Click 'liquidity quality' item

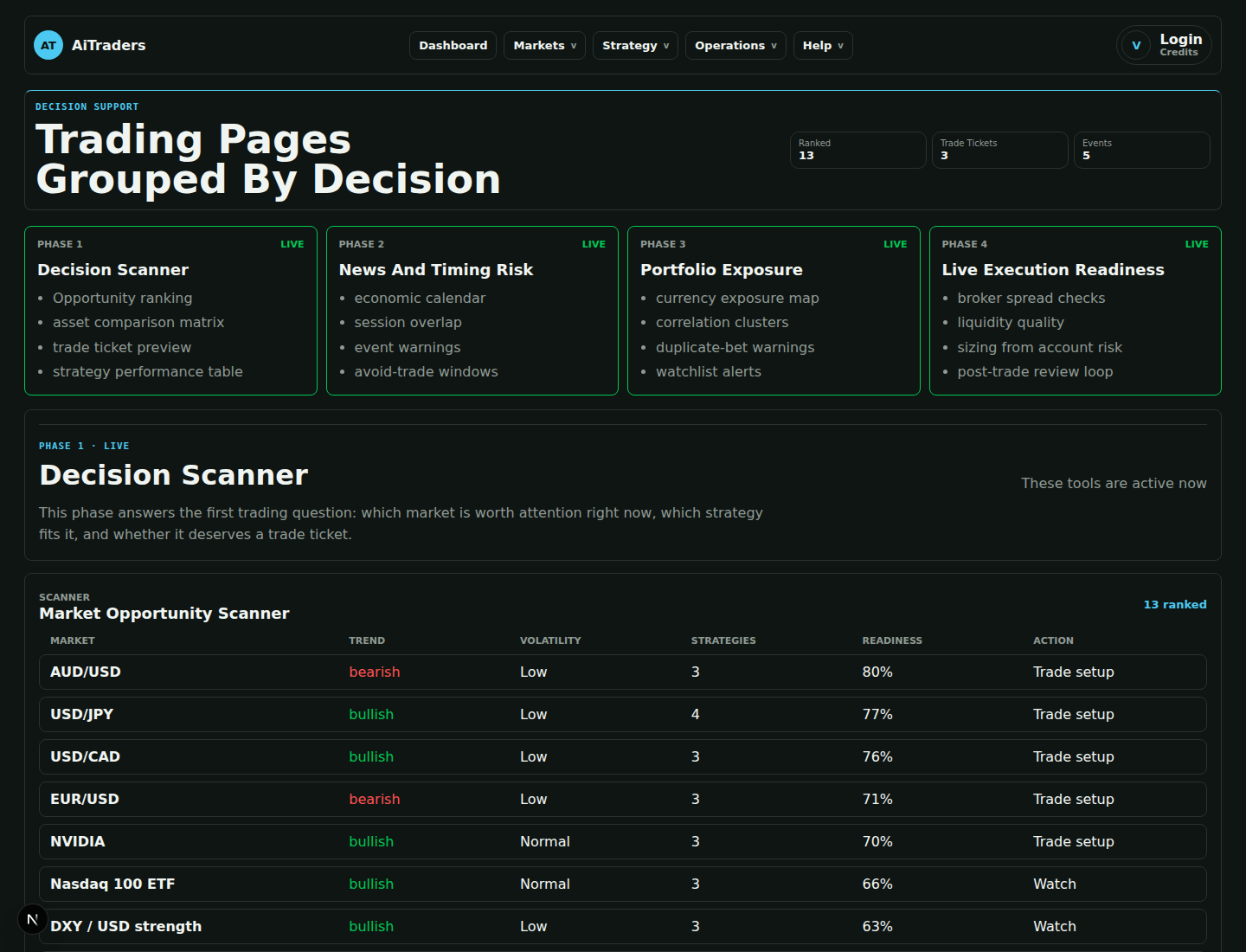tap(1011, 322)
